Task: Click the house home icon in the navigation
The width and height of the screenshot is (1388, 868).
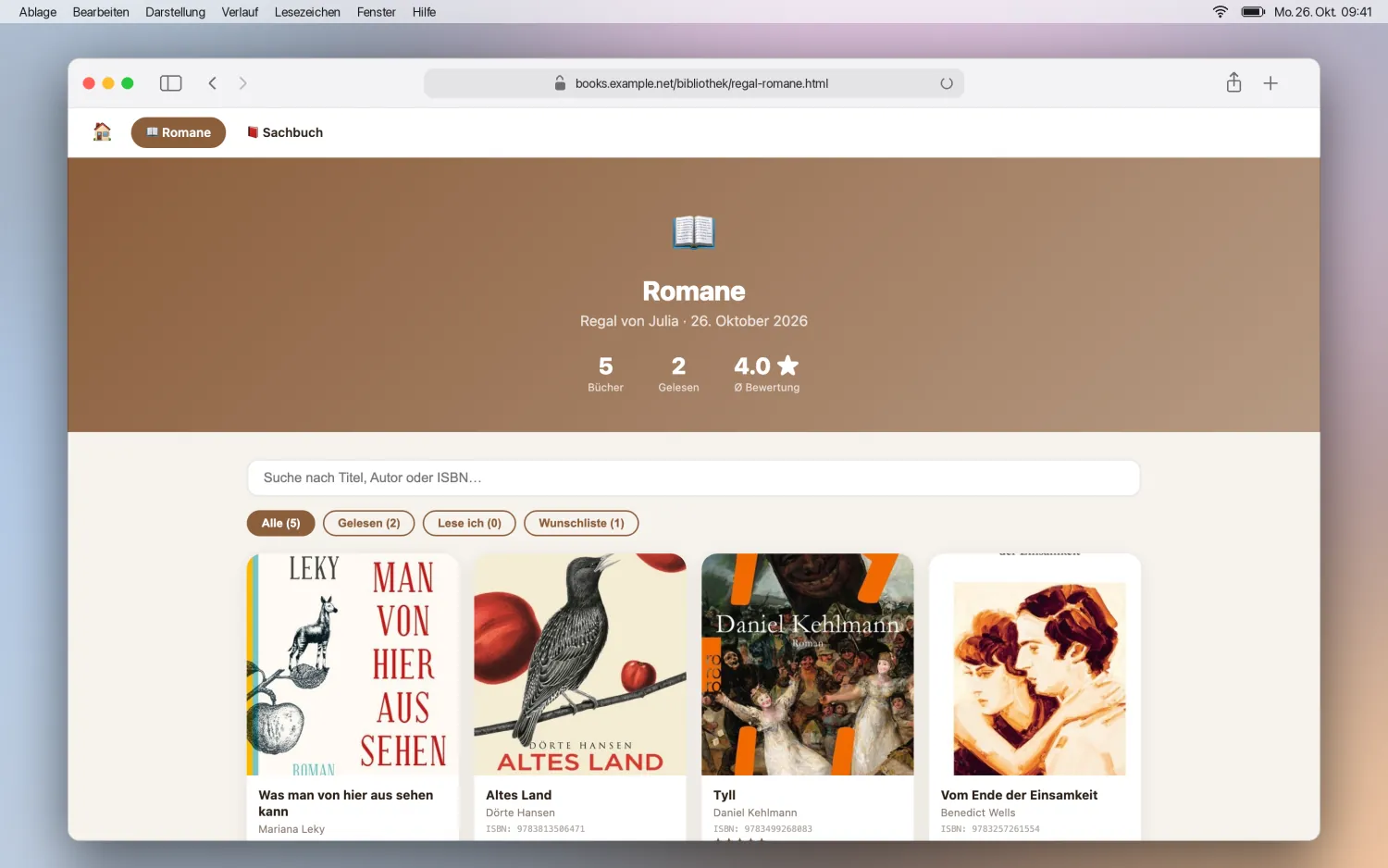Action: pyautogui.click(x=103, y=132)
